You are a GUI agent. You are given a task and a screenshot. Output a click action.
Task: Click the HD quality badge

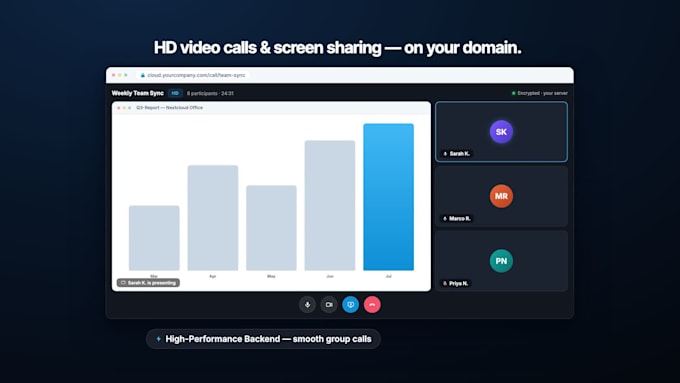click(x=175, y=93)
